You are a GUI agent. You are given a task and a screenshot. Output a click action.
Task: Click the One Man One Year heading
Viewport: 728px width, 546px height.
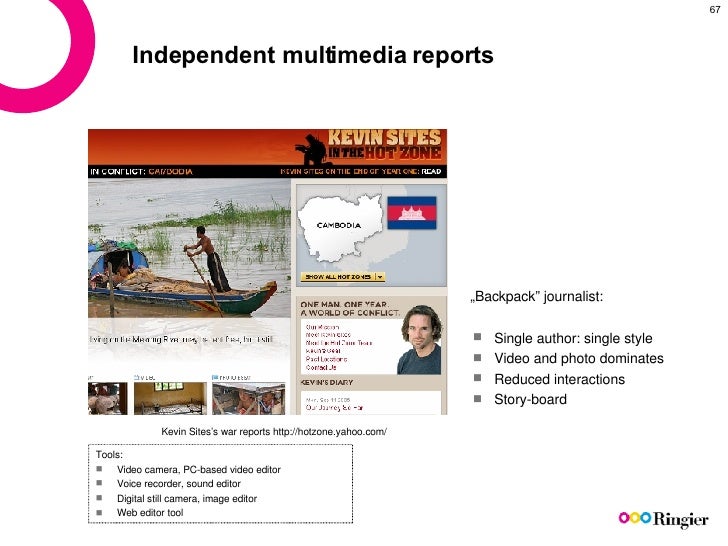pos(350,308)
